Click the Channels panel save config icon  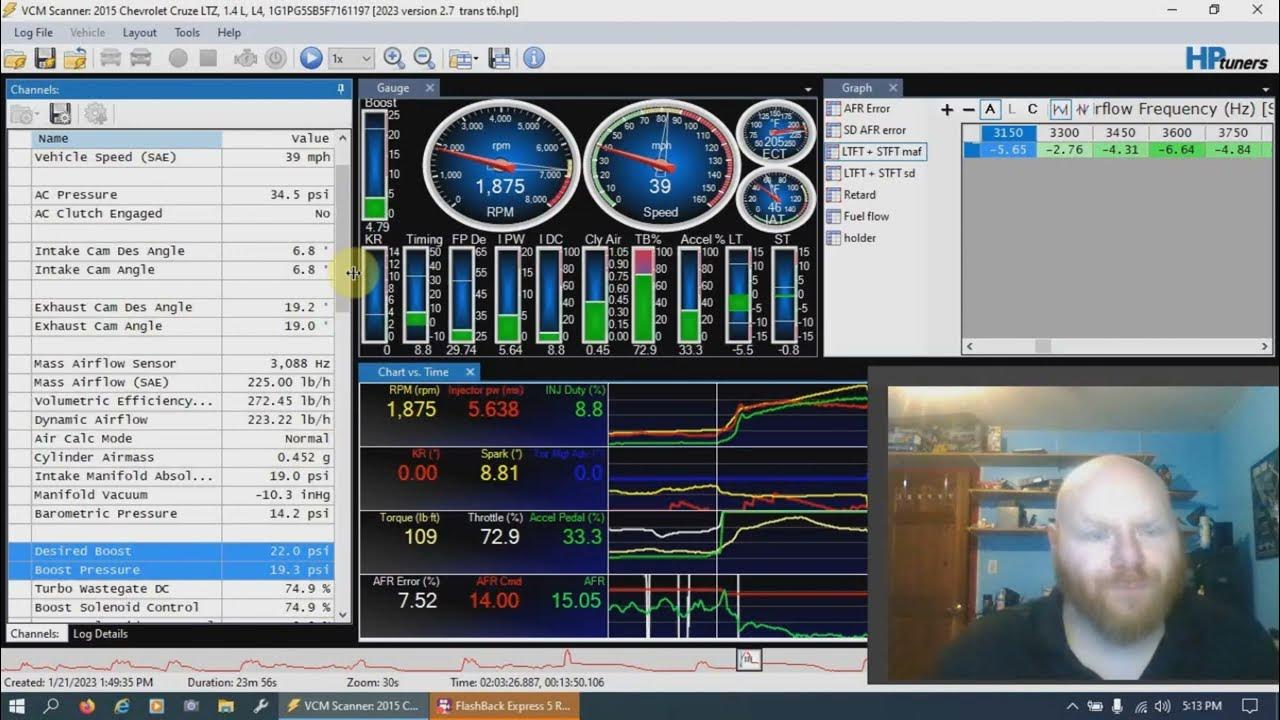(x=60, y=114)
